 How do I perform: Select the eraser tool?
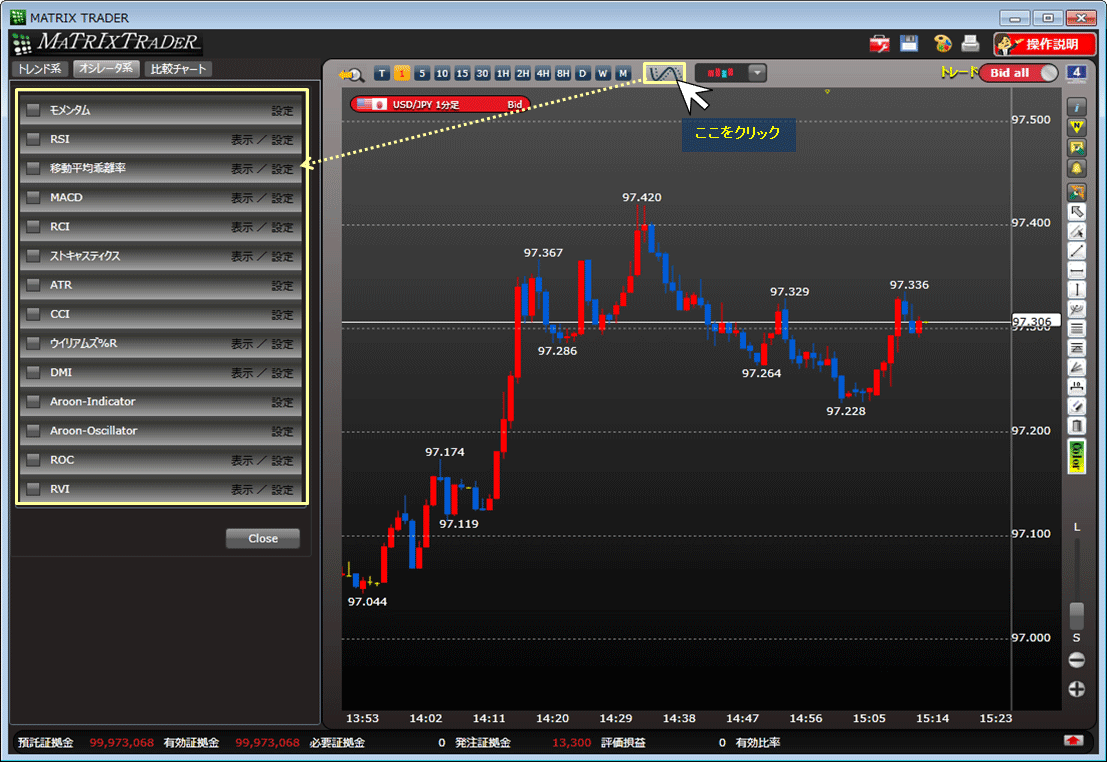tap(1076, 406)
